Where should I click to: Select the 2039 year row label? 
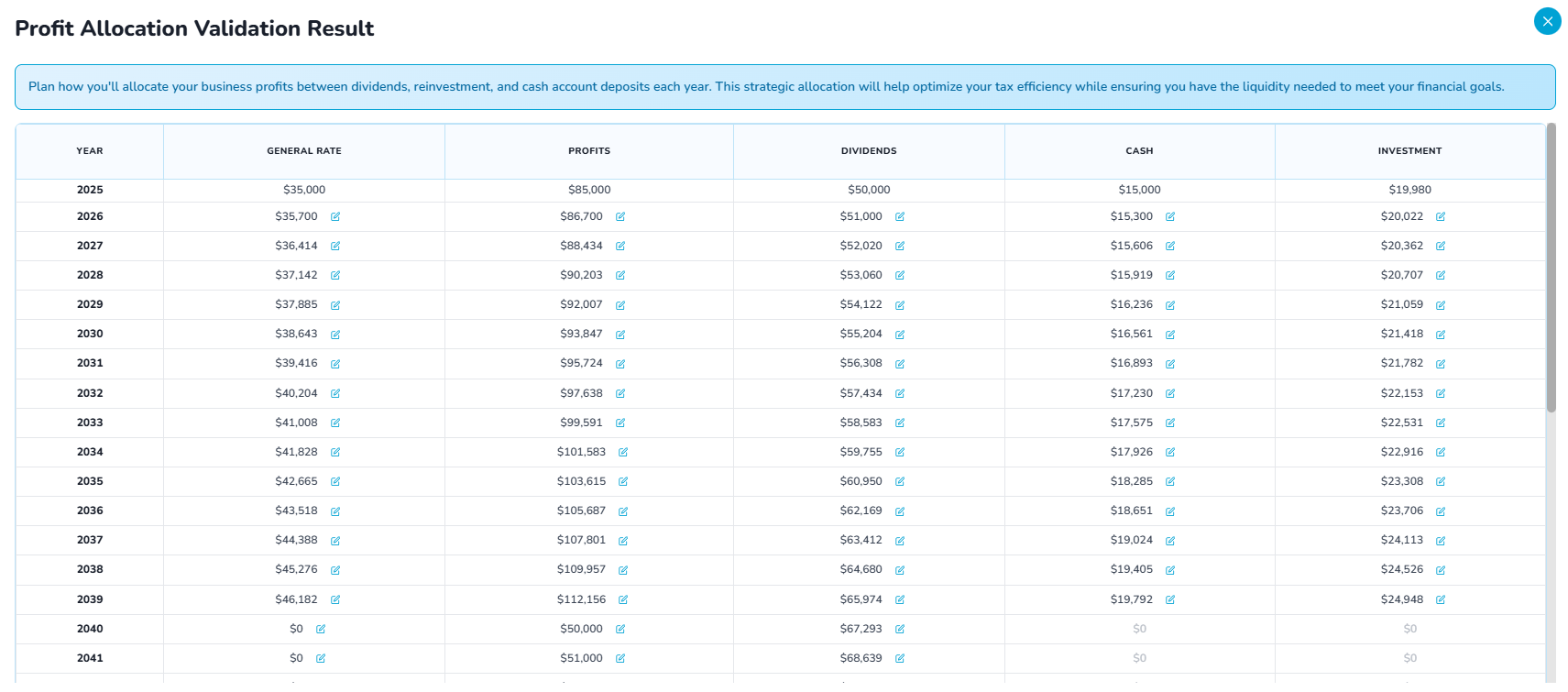pos(90,599)
